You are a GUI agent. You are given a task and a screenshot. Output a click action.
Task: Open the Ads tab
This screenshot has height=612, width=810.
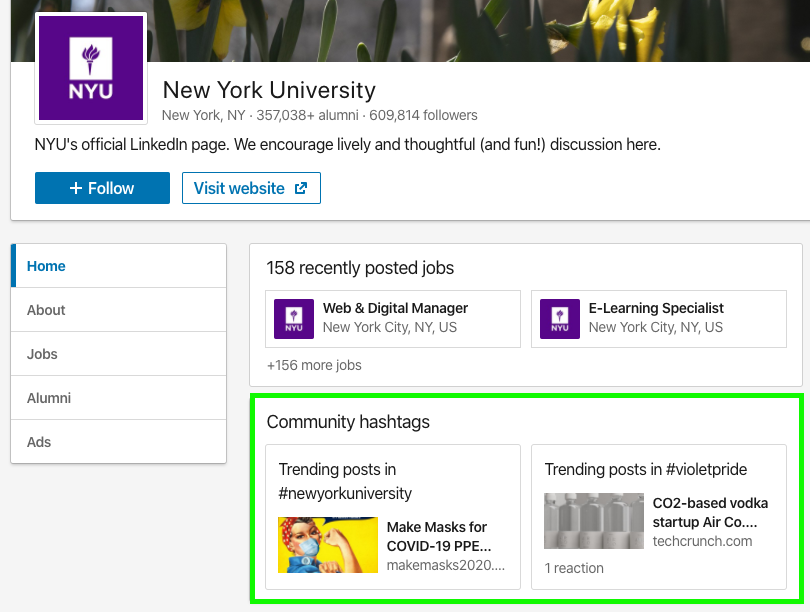(x=119, y=442)
